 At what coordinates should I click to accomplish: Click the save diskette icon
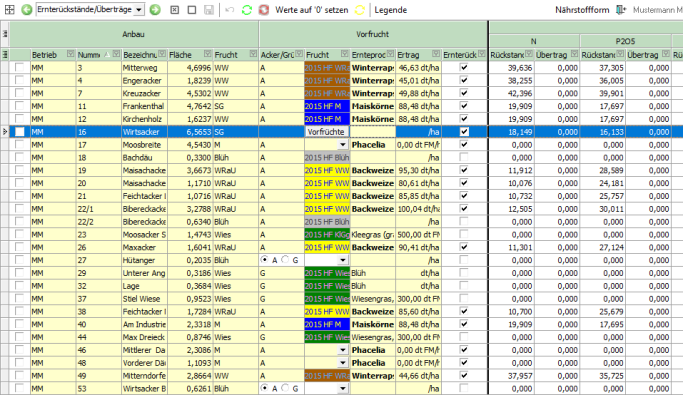pos(209,10)
